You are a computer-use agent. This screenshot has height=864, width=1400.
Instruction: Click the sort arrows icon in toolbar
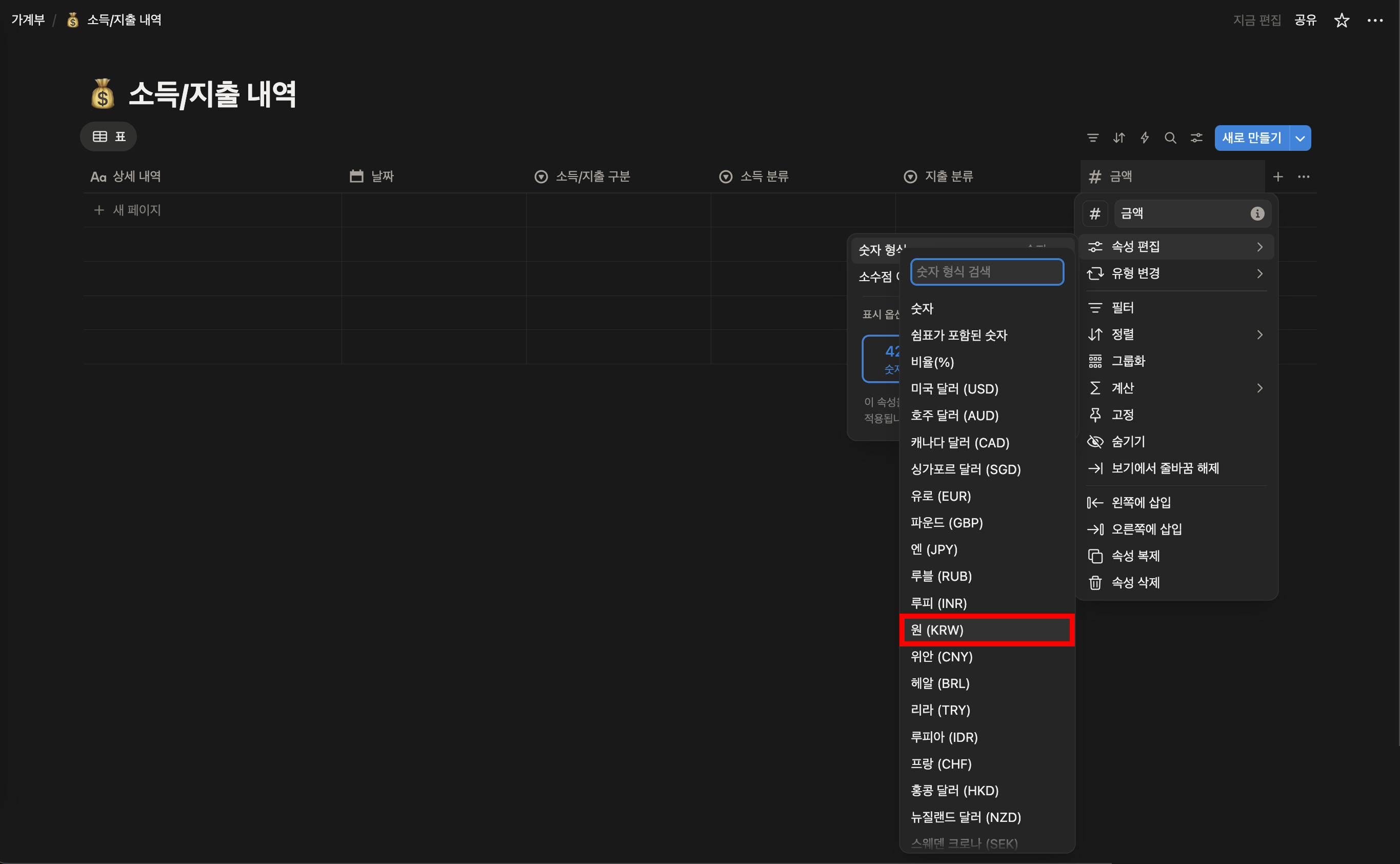(1118, 138)
